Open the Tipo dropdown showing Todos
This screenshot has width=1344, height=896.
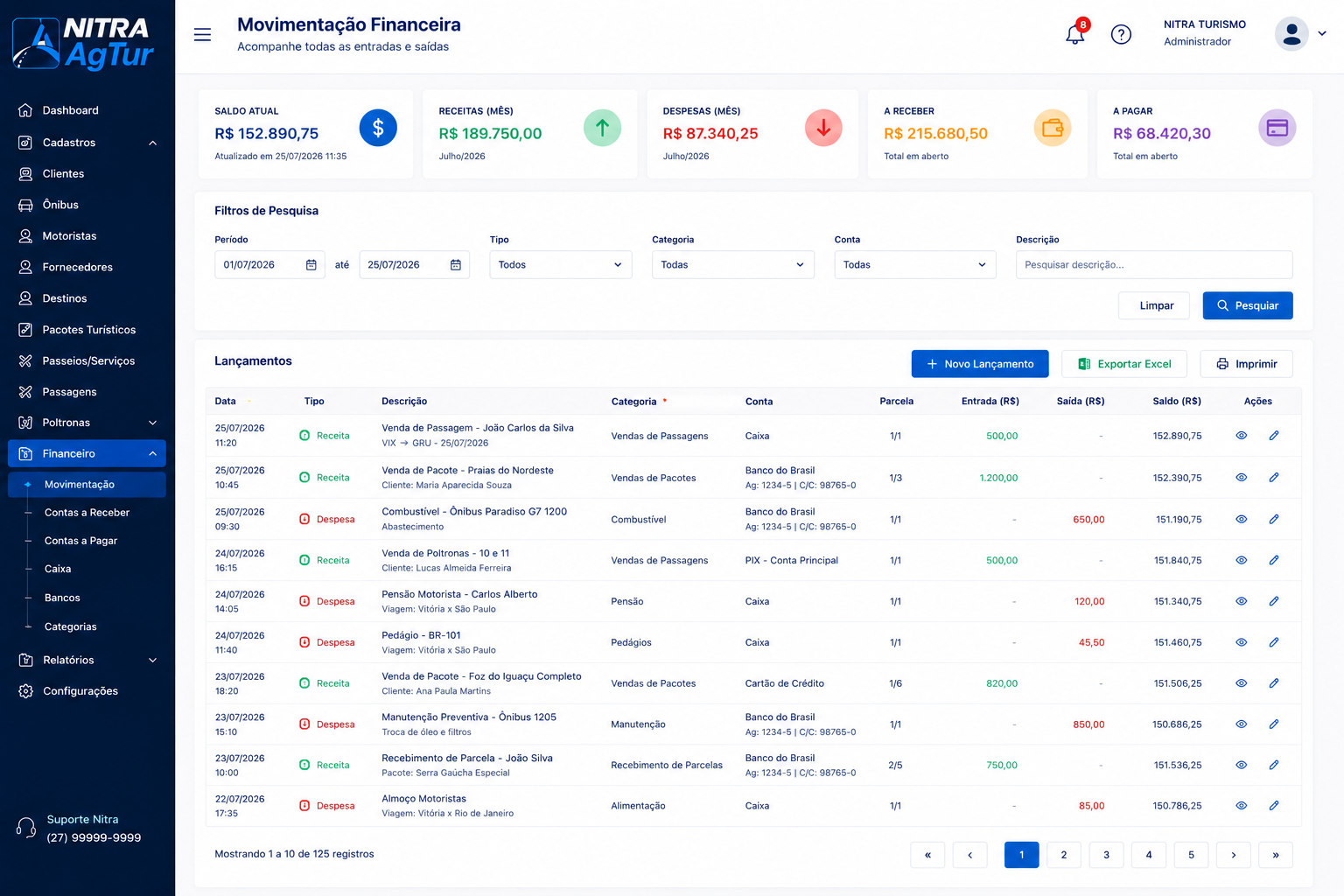click(561, 265)
